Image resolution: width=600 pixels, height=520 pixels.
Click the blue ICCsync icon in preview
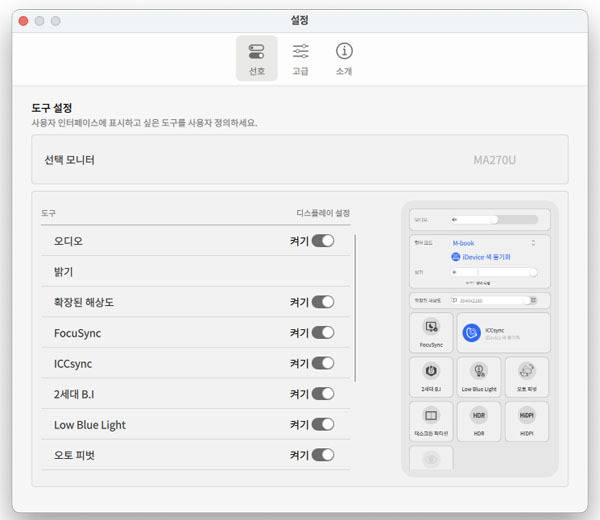coord(472,332)
